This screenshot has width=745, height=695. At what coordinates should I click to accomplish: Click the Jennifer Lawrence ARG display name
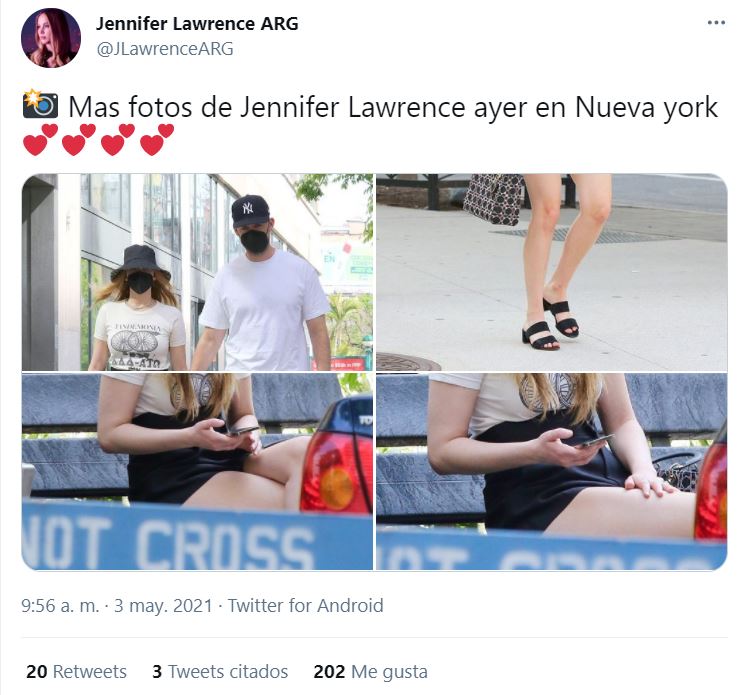click(x=197, y=23)
